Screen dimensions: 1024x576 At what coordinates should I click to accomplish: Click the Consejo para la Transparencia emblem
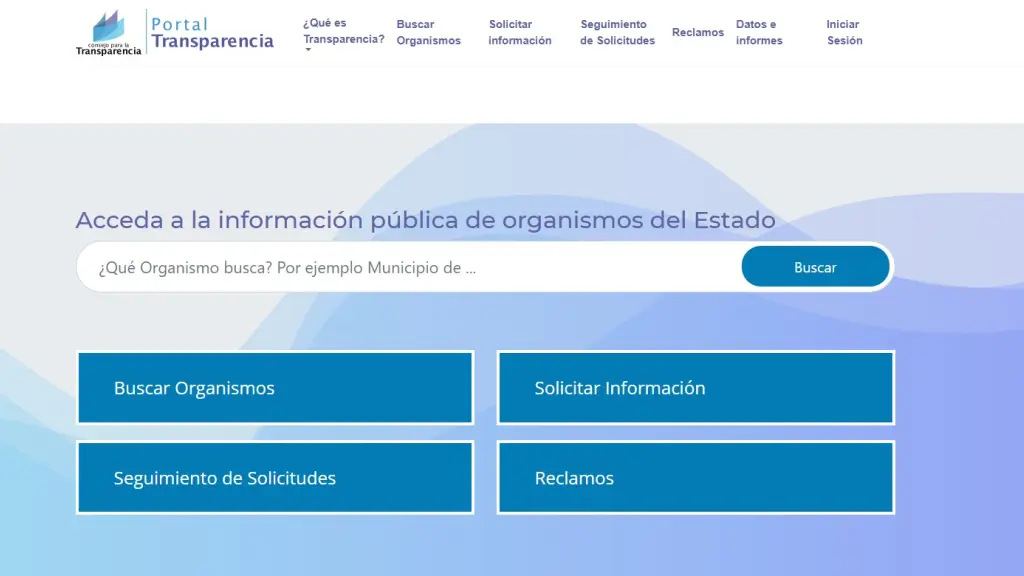point(110,30)
